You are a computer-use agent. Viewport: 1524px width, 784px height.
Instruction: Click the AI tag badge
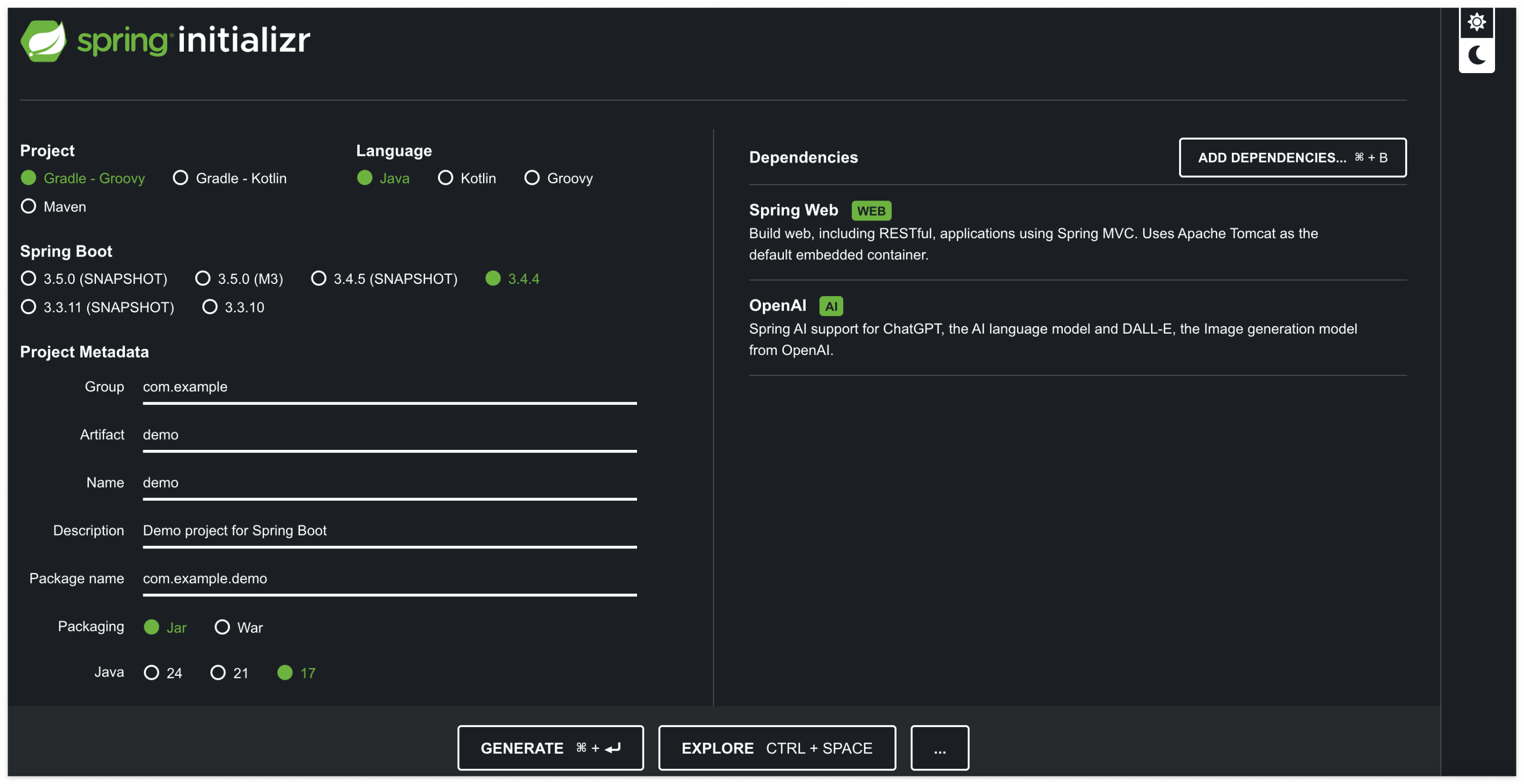click(x=831, y=306)
